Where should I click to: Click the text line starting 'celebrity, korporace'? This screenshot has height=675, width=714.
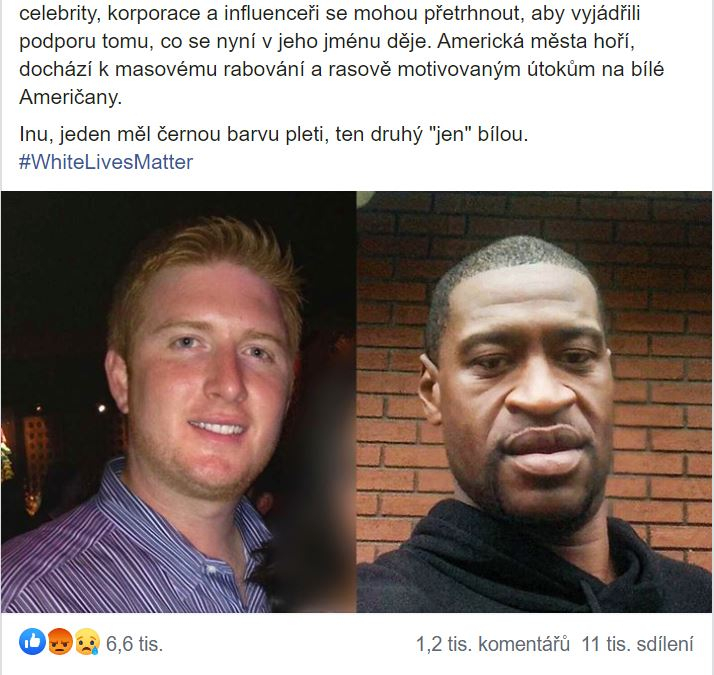(x=330, y=14)
